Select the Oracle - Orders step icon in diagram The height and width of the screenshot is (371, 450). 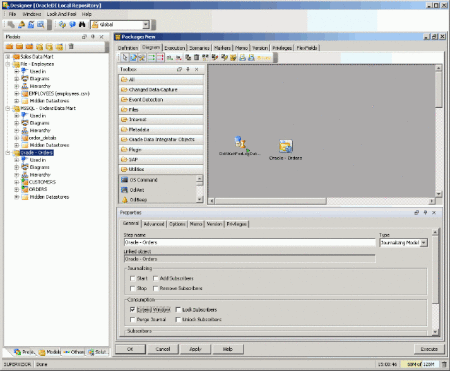[x=285, y=146]
